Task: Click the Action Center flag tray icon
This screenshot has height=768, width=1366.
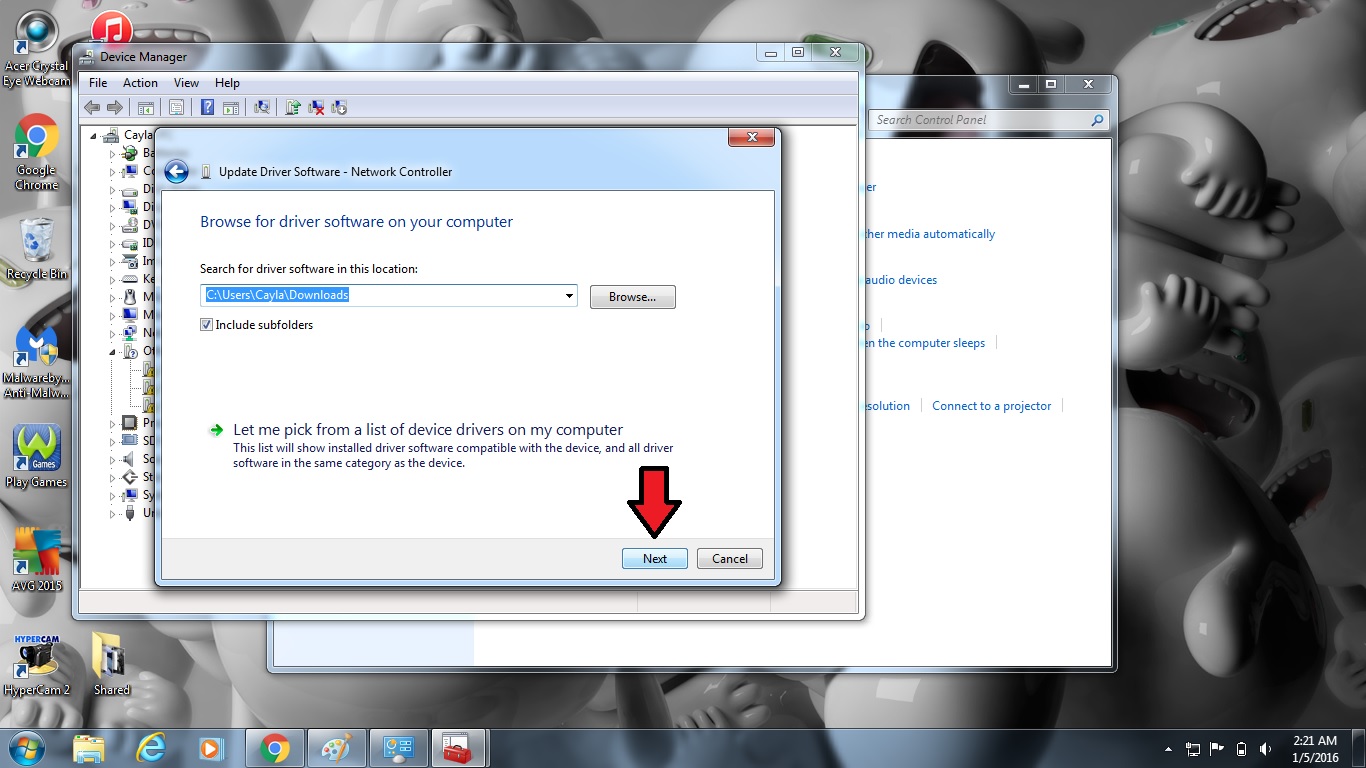Action: 1217,748
